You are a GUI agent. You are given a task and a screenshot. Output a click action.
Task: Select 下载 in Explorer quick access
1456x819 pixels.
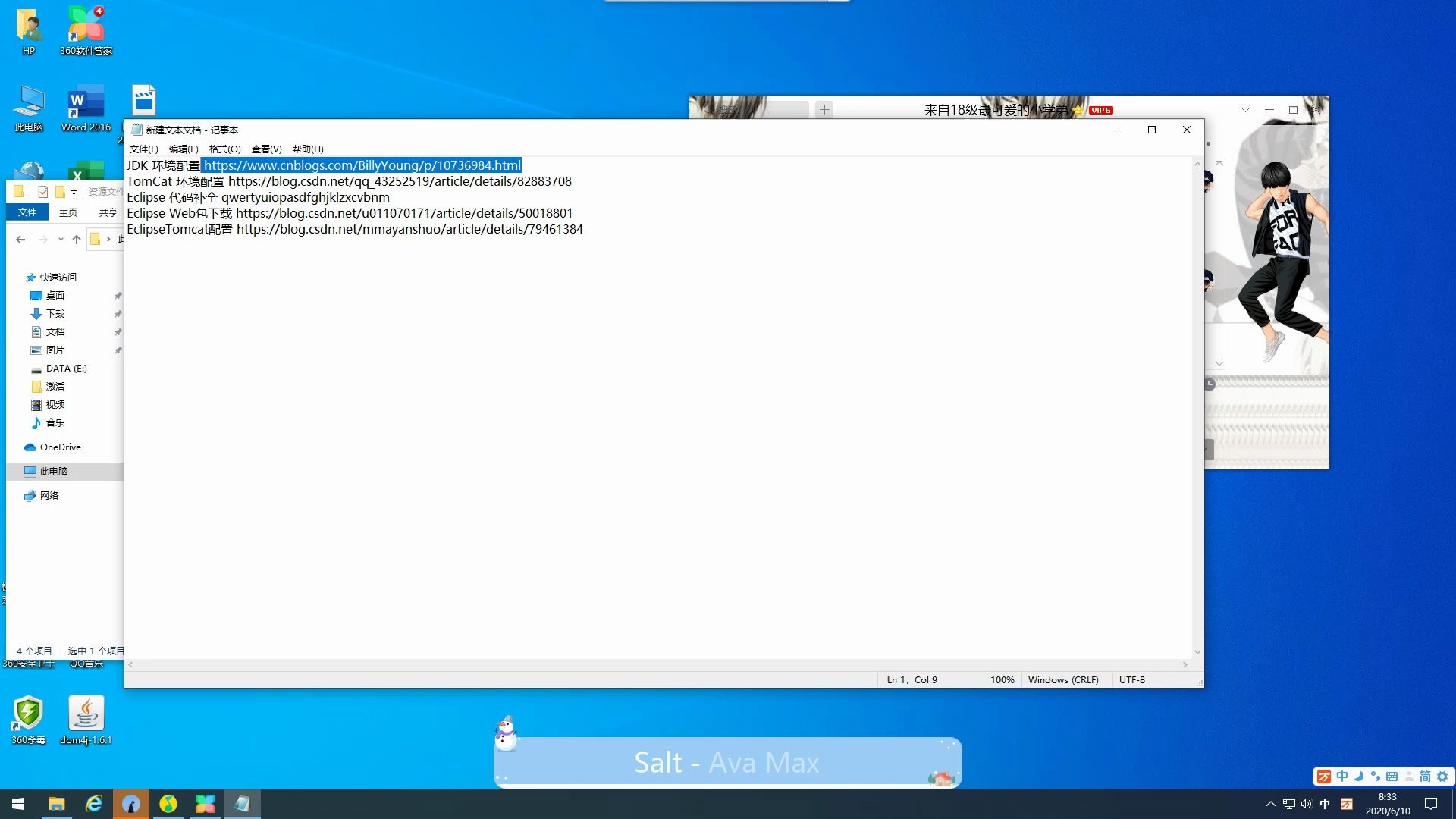pyautogui.click(x=55, y=314)
